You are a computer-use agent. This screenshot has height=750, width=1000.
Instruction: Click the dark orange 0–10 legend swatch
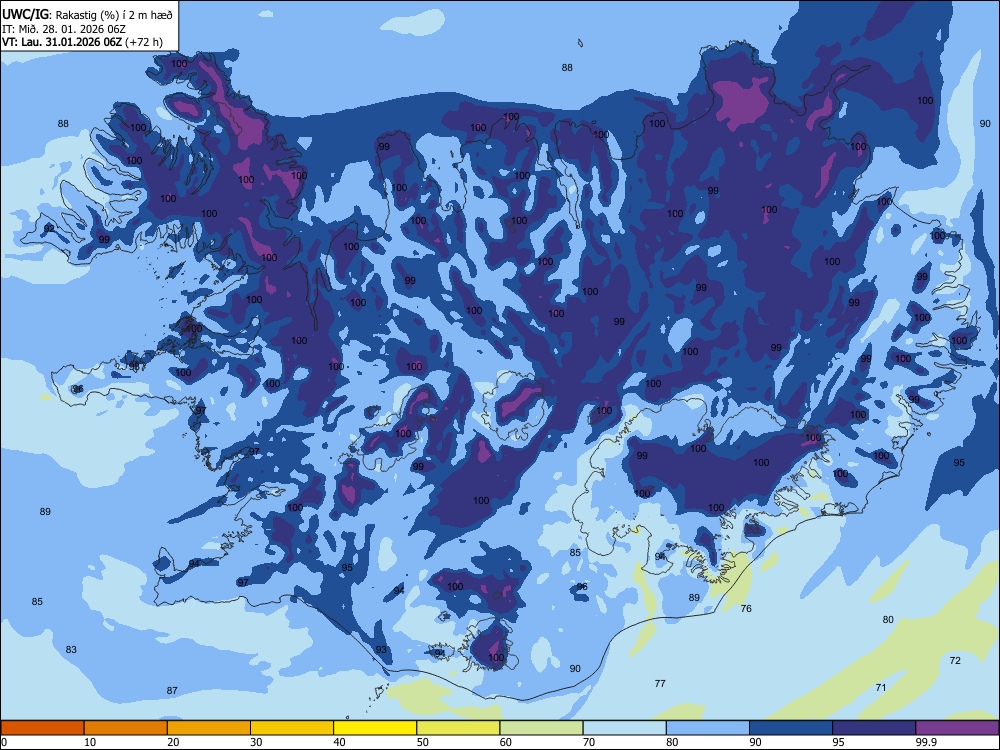[x=42, y=728]
